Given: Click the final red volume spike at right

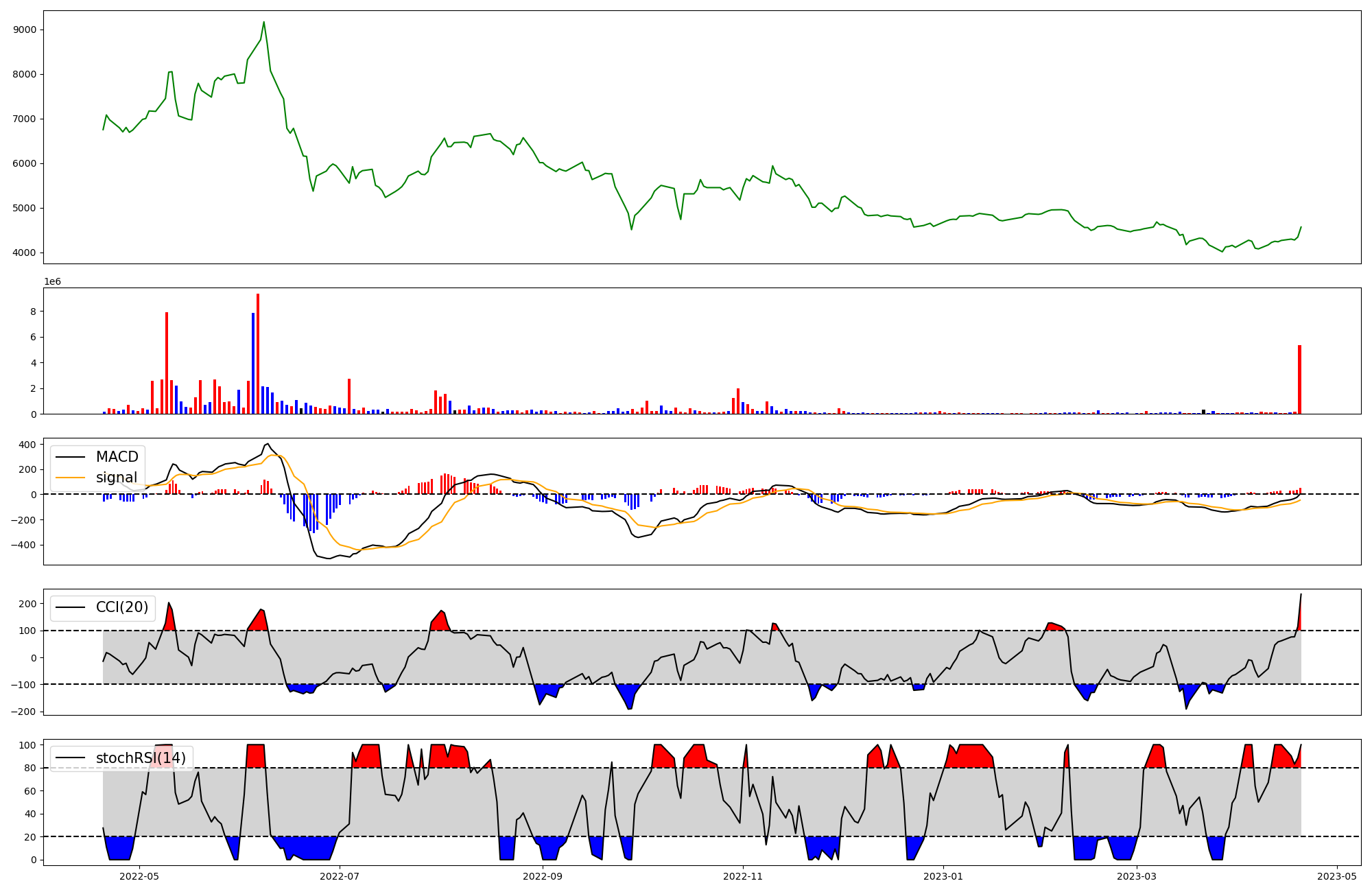Looking at the screenshot, I should pyautogui.click(x=1299, y=379).
